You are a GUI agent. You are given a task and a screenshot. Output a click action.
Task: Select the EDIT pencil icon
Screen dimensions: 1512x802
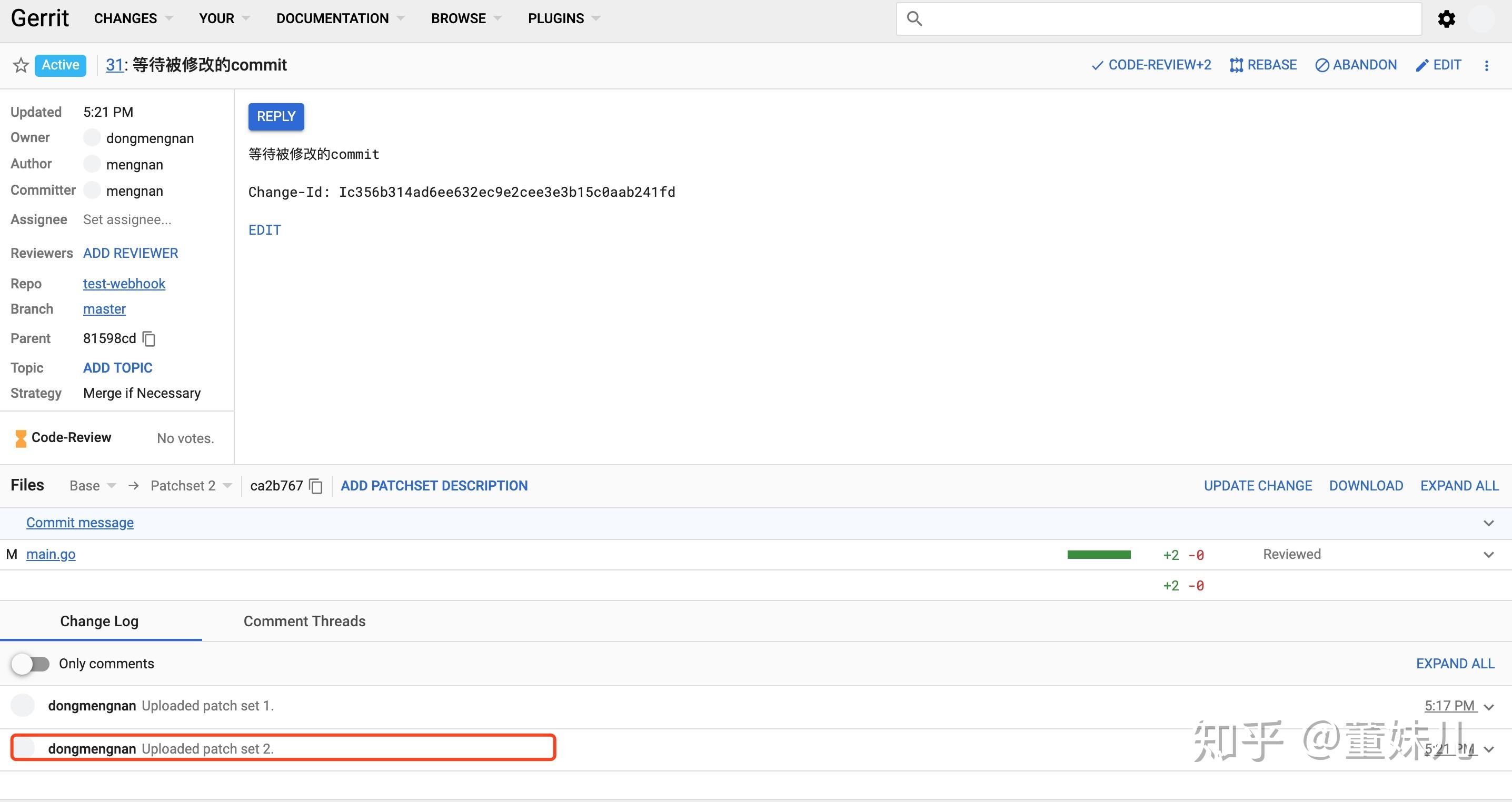pyautogui.click(x=1423, y=65)
